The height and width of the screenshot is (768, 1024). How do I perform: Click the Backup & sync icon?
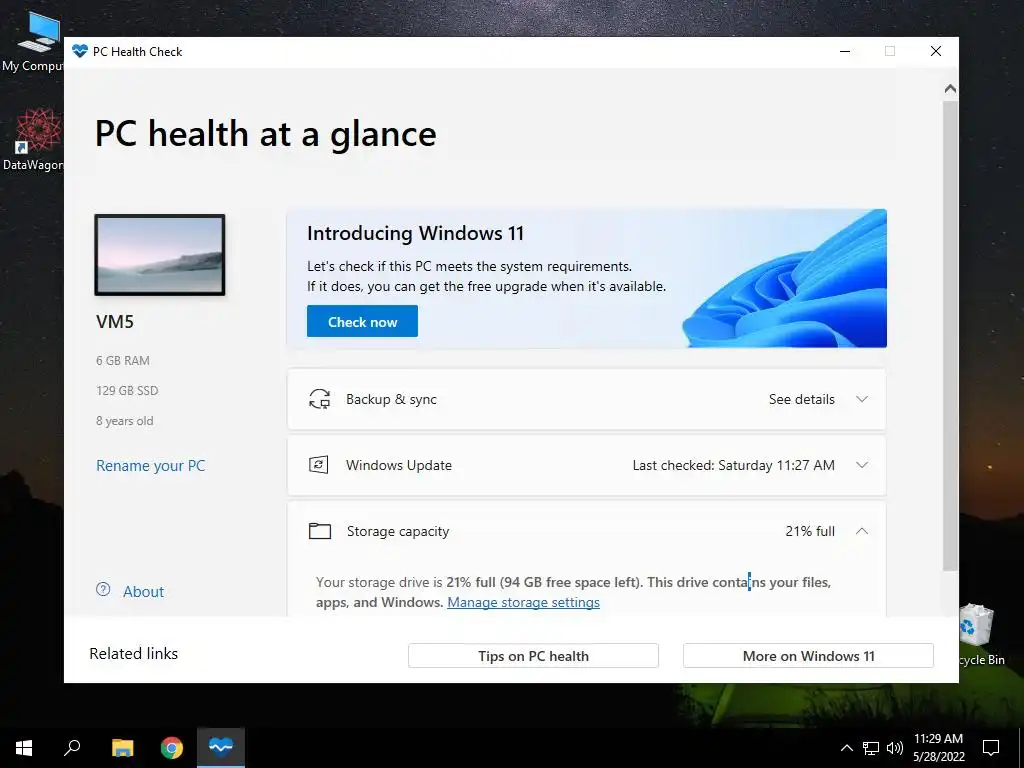point(319,399)
